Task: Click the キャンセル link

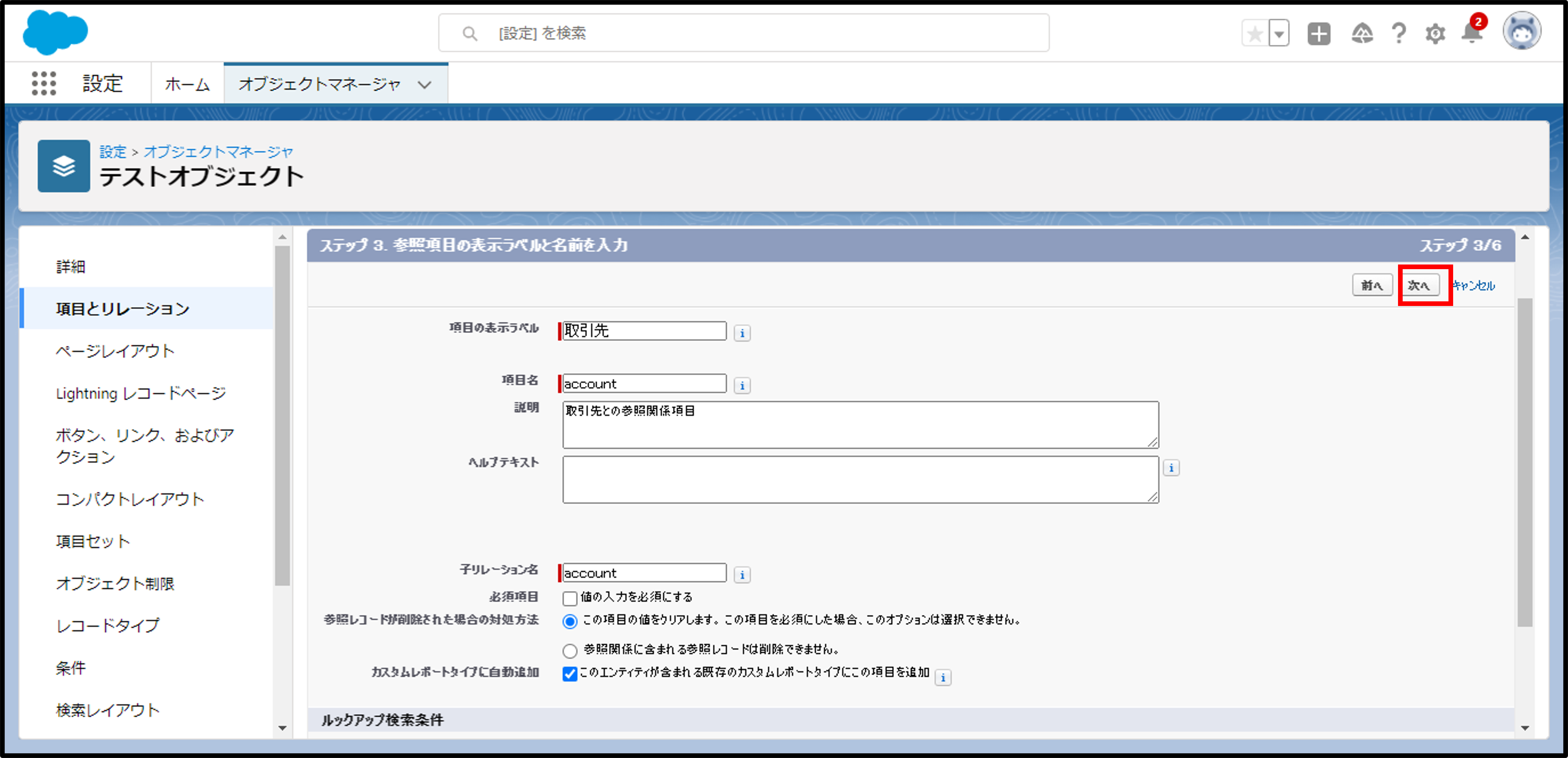Action: pyautogui.click(x=1474, y=285)
